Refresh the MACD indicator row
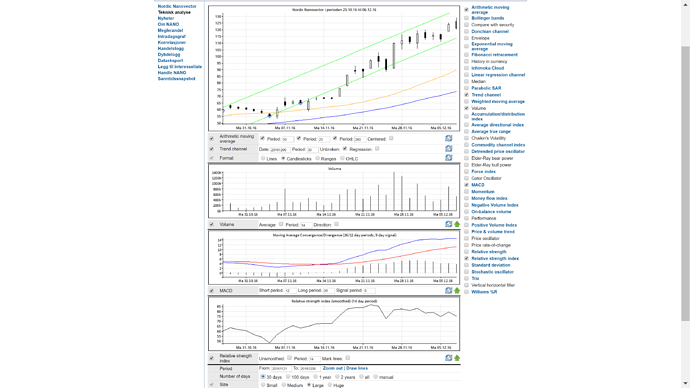 point(448,290)
